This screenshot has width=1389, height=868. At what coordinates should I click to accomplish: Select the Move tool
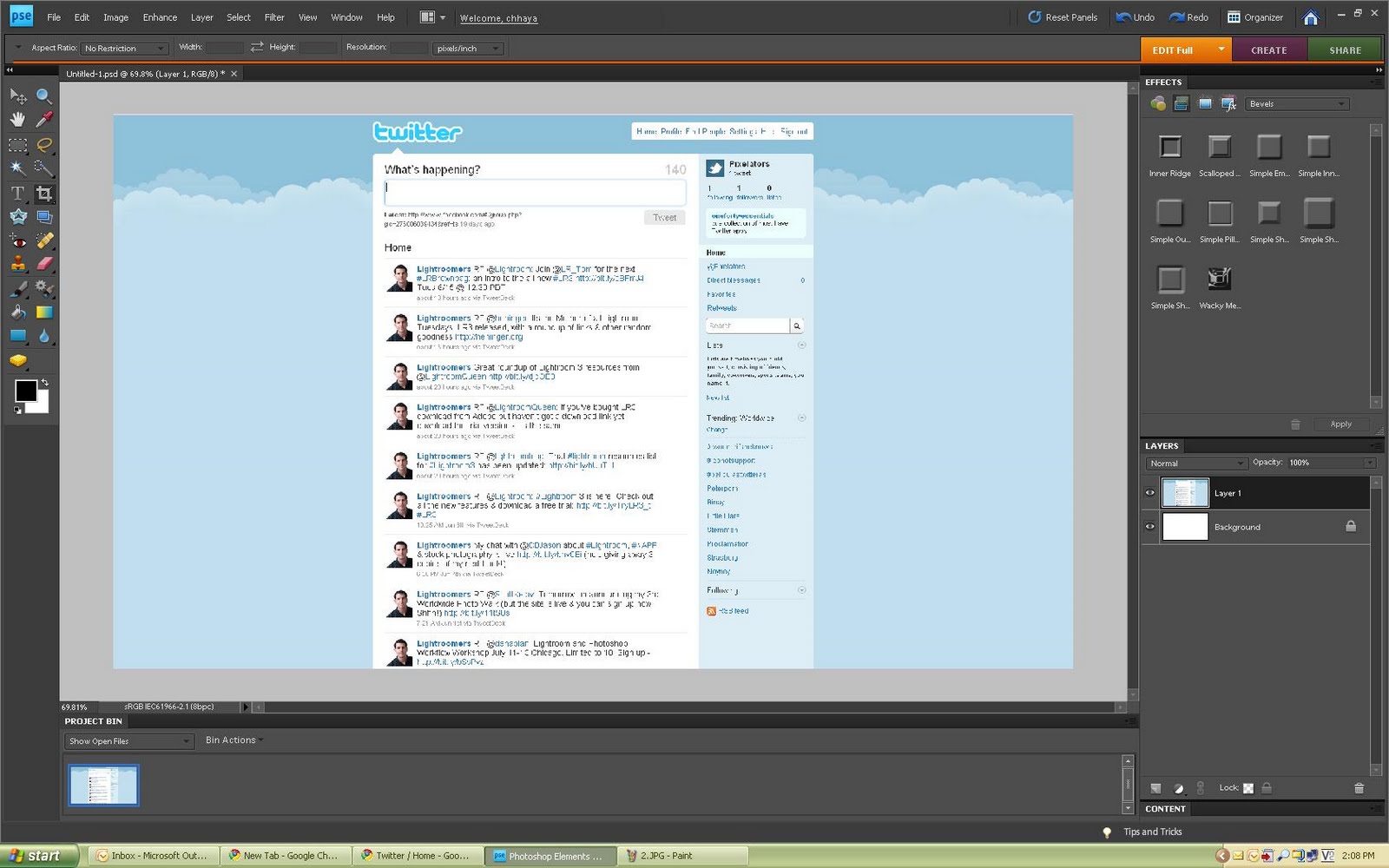tap(17, 95)
